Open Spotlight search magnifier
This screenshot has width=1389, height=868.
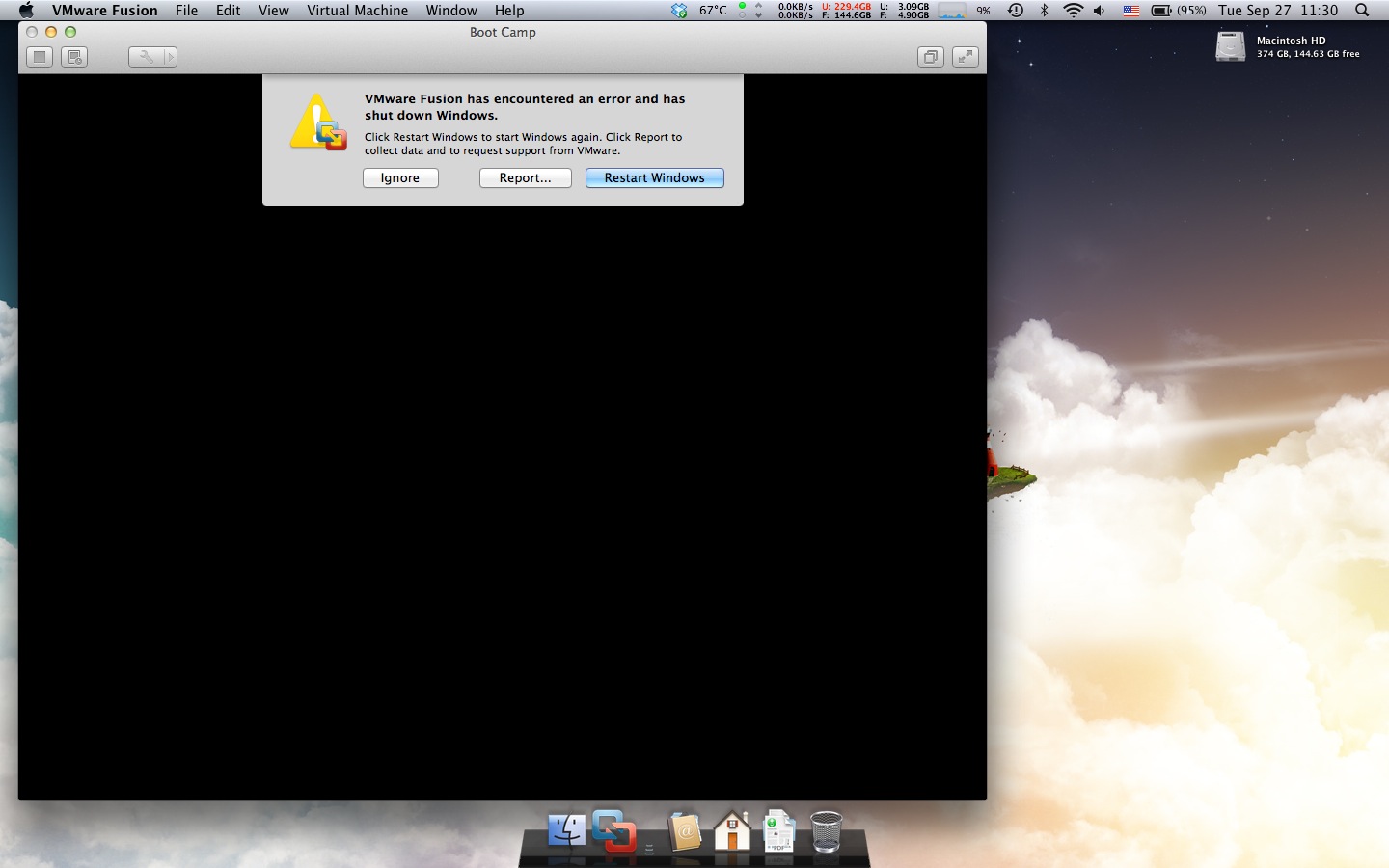(1362, 10)
